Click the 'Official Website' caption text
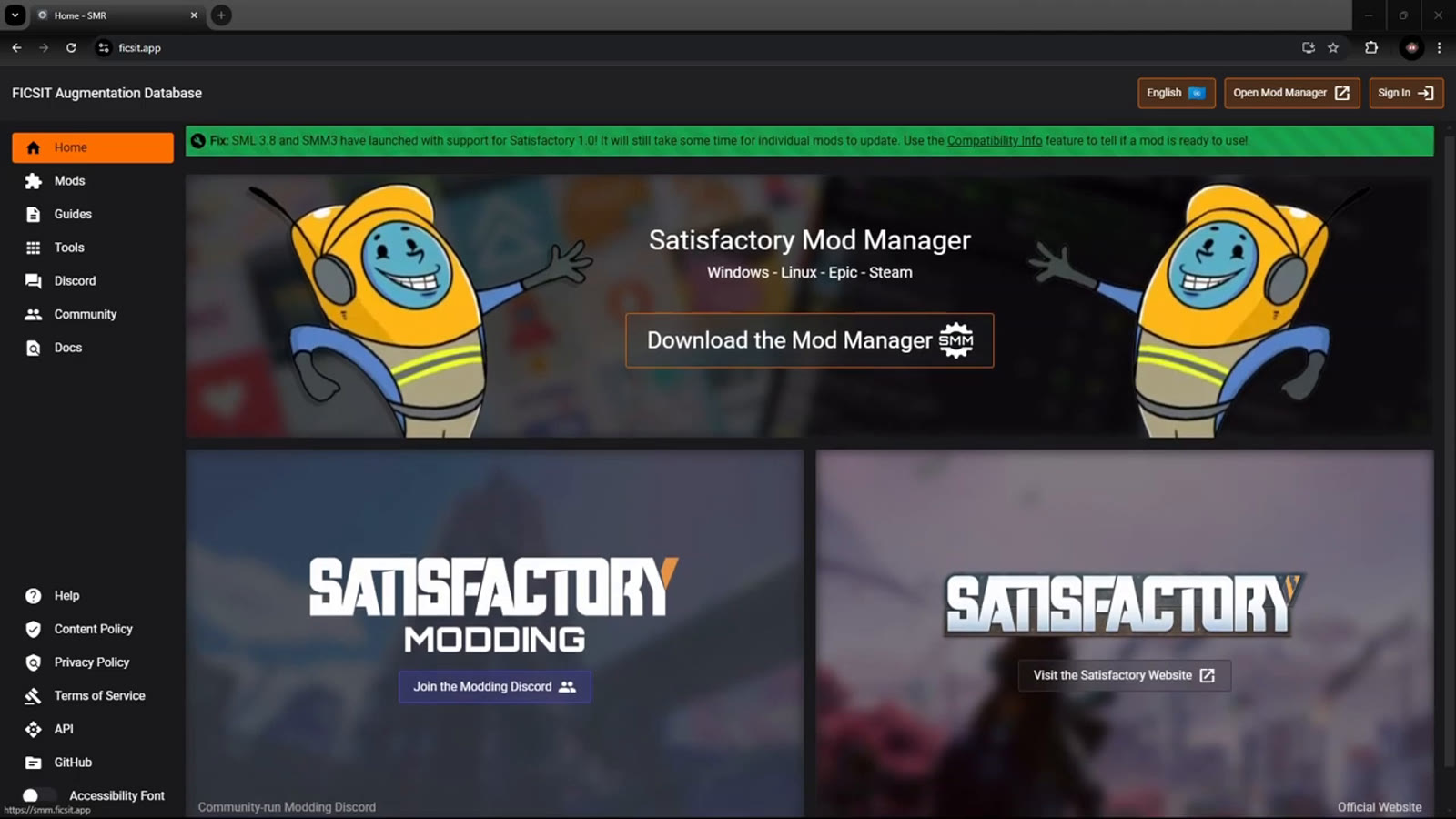 [1380, 807]
